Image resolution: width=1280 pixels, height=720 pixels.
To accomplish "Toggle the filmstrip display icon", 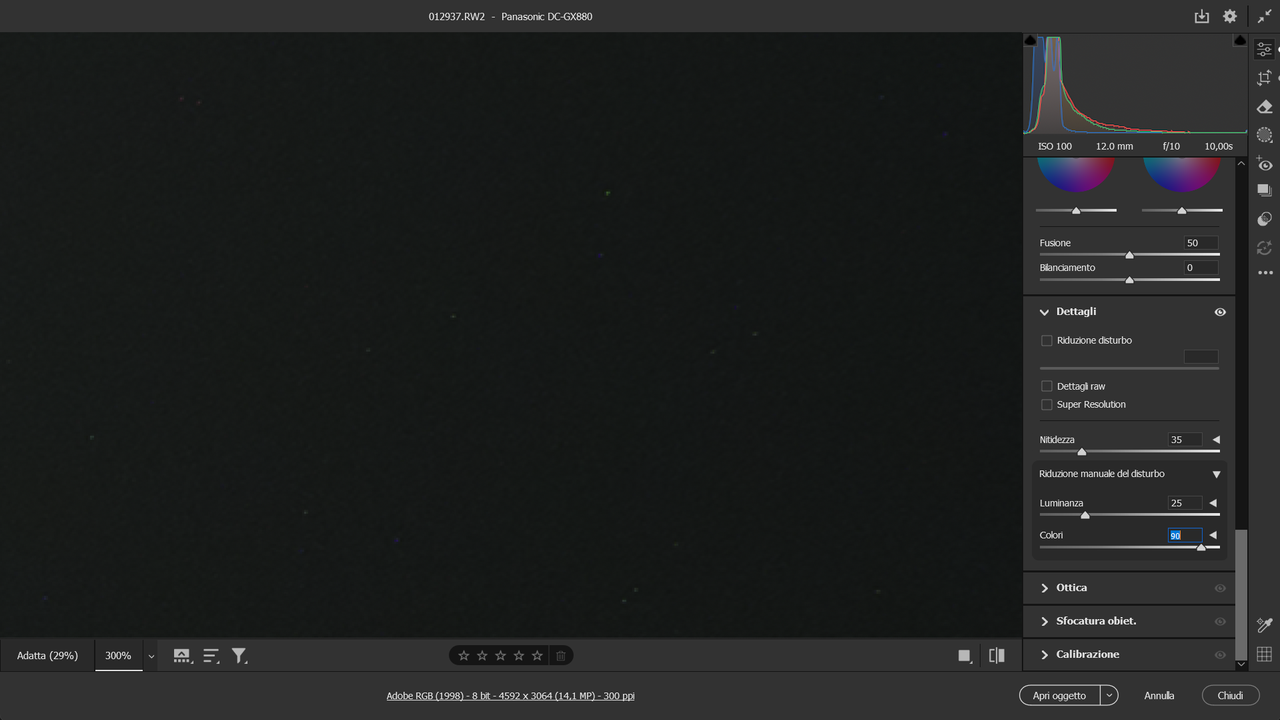I will click(182, 656).
